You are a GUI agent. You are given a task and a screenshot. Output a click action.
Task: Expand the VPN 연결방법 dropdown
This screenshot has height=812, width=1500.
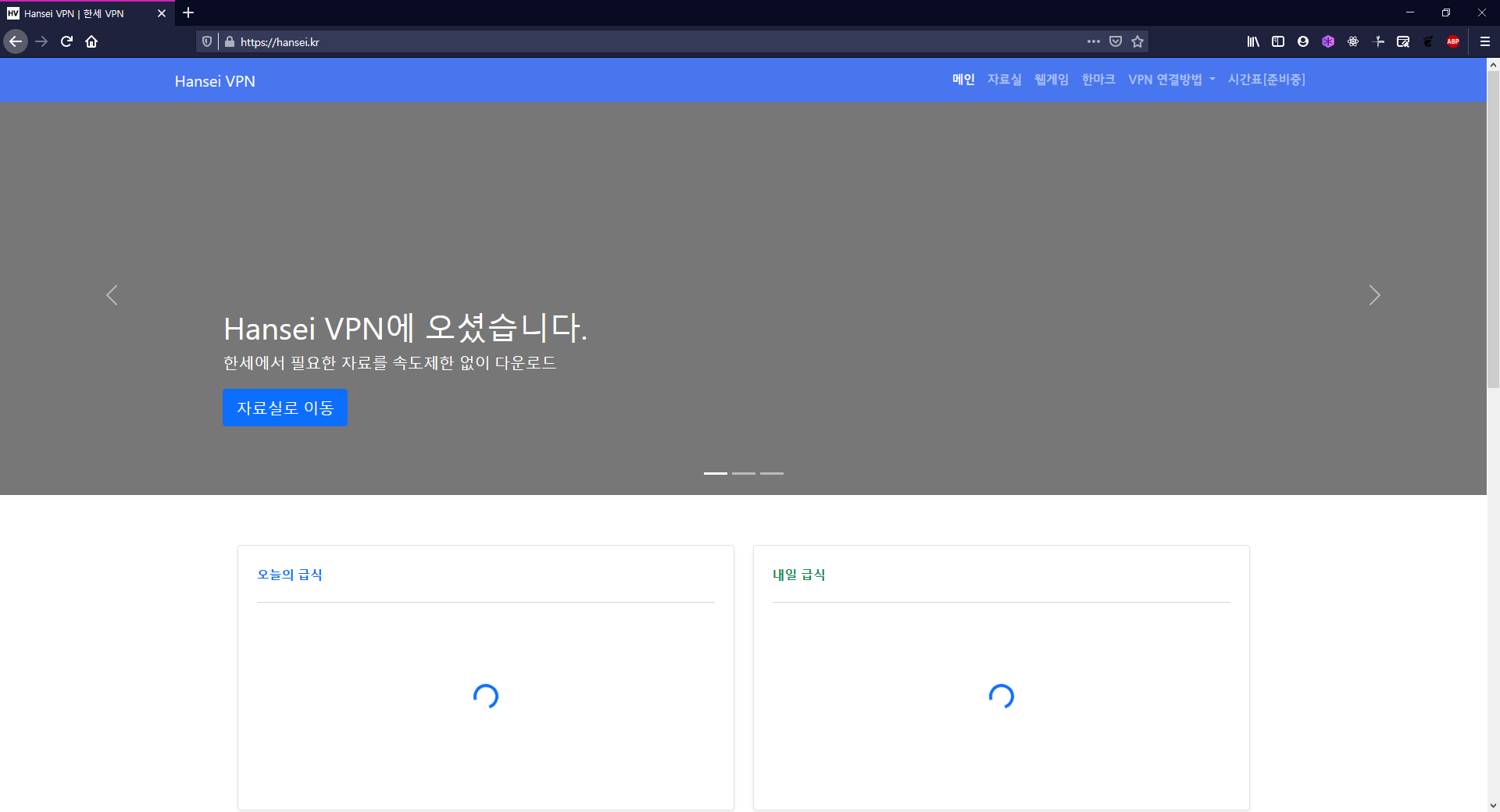pos(1171,79)
